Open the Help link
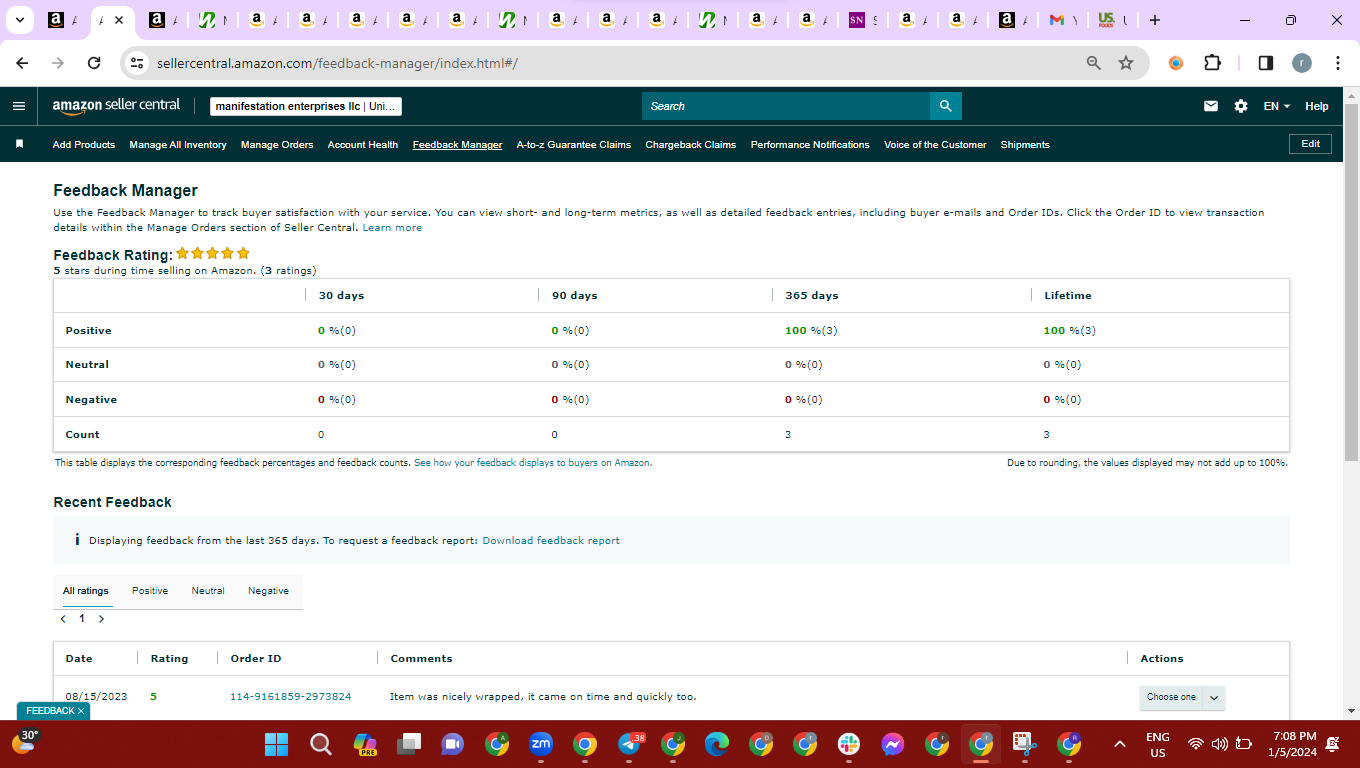The width and height of the screenshot is (1360, 768). (x=1317, y=106)
